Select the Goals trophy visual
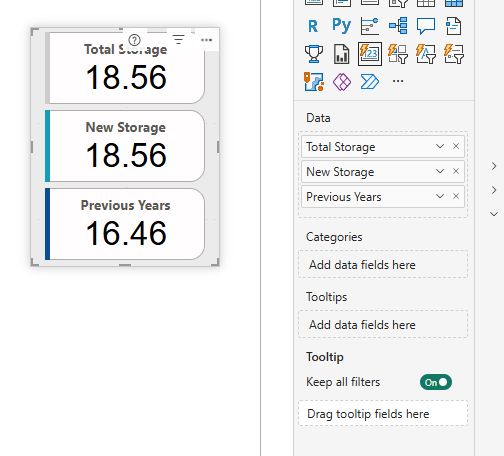The height and width of the screenshot is (456, 504). click(x=314, y=54)
